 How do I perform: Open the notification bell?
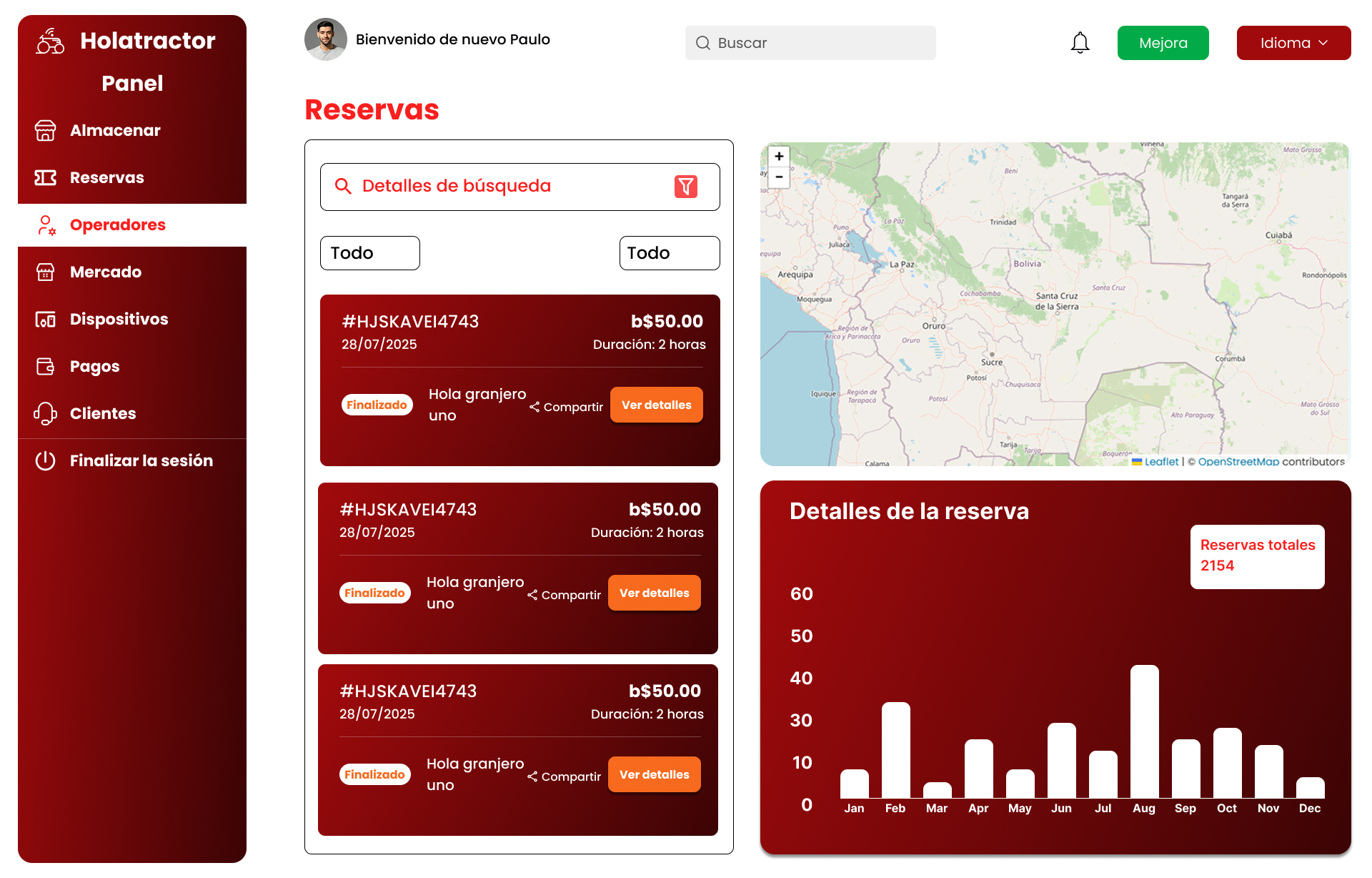coord(1080,43)
